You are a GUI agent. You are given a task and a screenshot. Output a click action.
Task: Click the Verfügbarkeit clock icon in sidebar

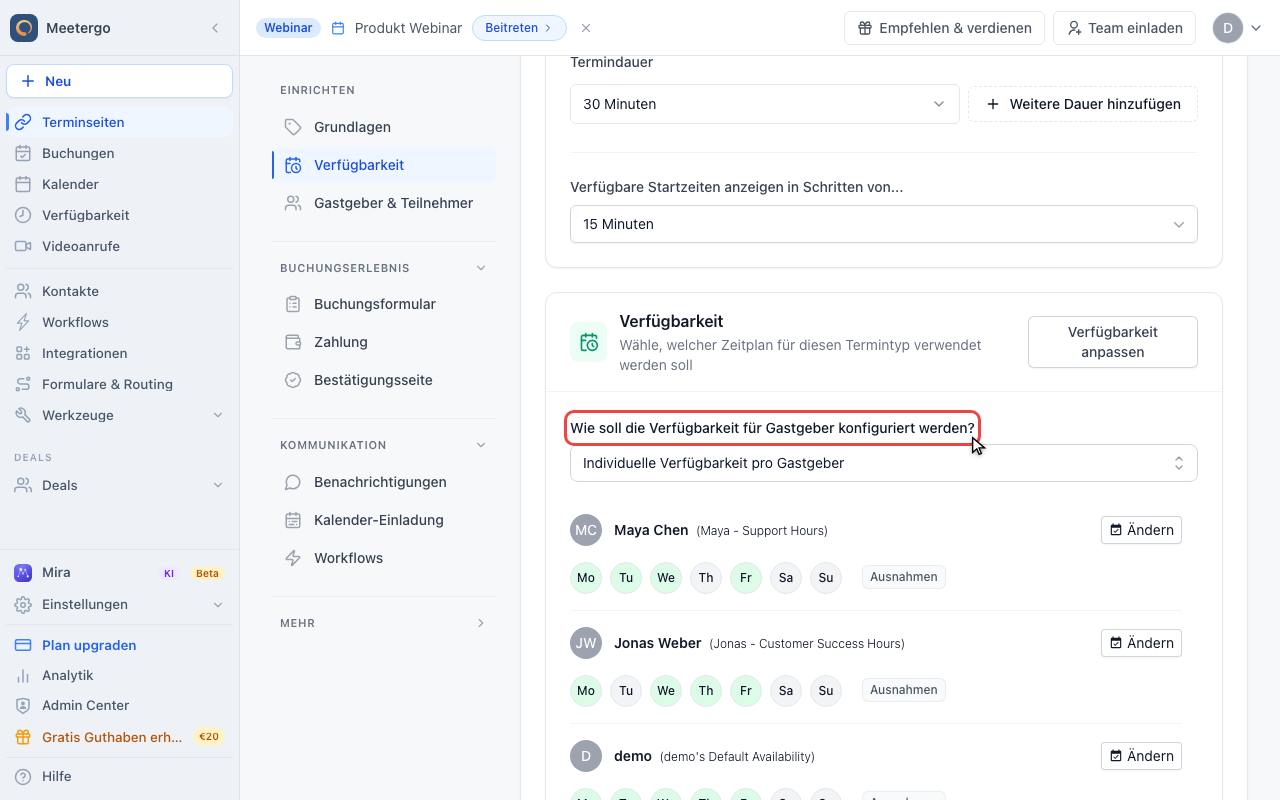pyautogui.click(x=23, y=215)
